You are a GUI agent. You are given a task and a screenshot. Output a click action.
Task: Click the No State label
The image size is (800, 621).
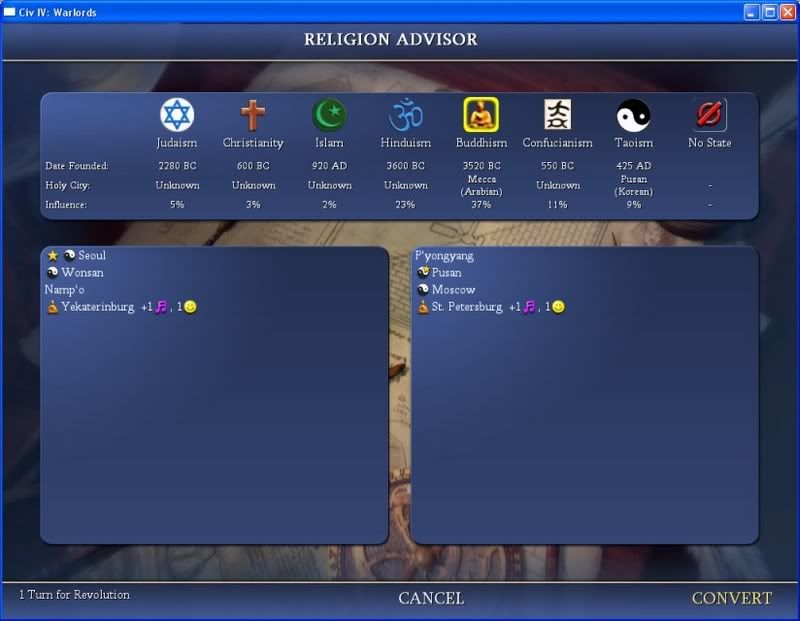point(710,143)
